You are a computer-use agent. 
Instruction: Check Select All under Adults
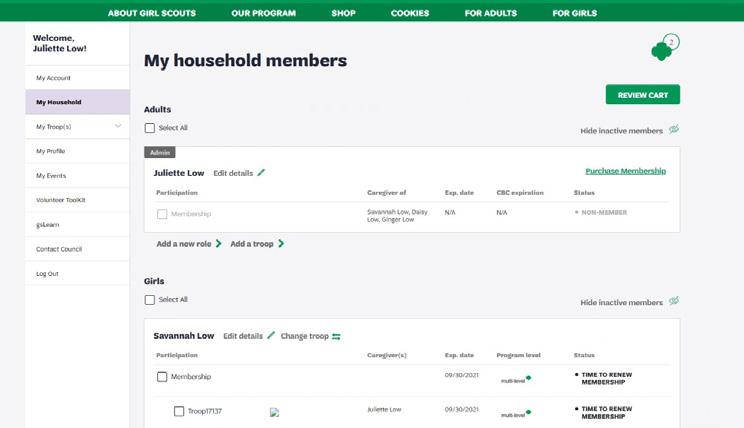click(x=149, y=128)
